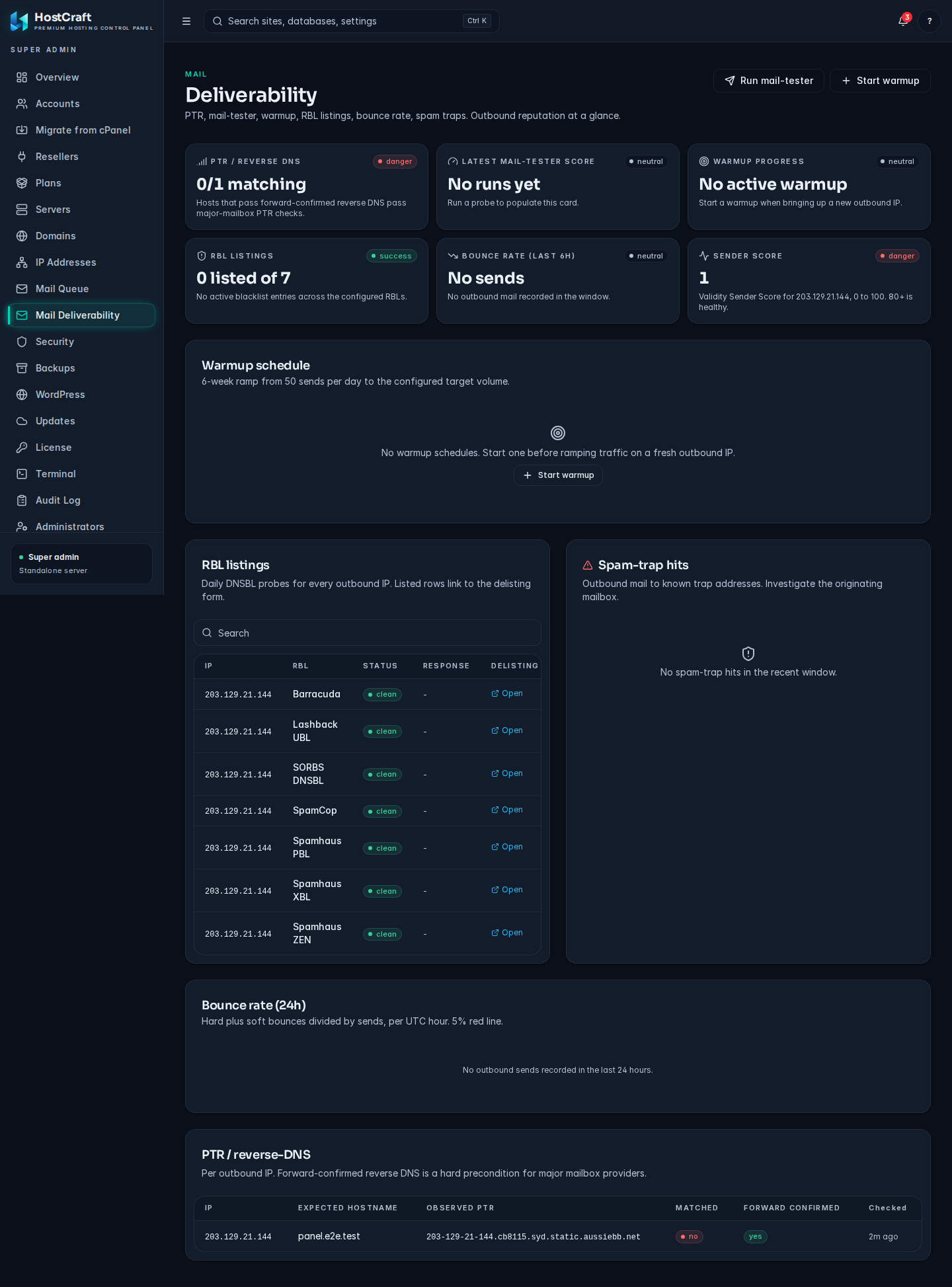Open delisting link for SpamCop row
This screenshot has width=952, height=1287.
point(507,810)
